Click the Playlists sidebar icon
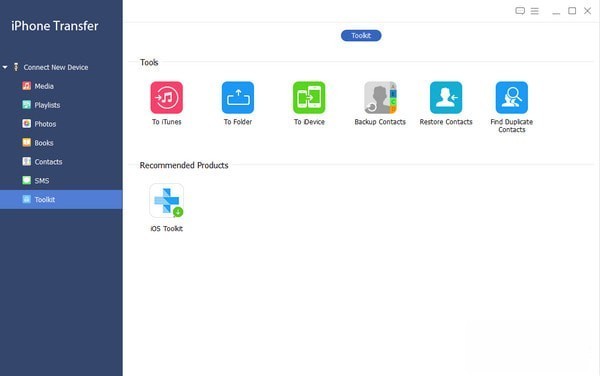 26,104
